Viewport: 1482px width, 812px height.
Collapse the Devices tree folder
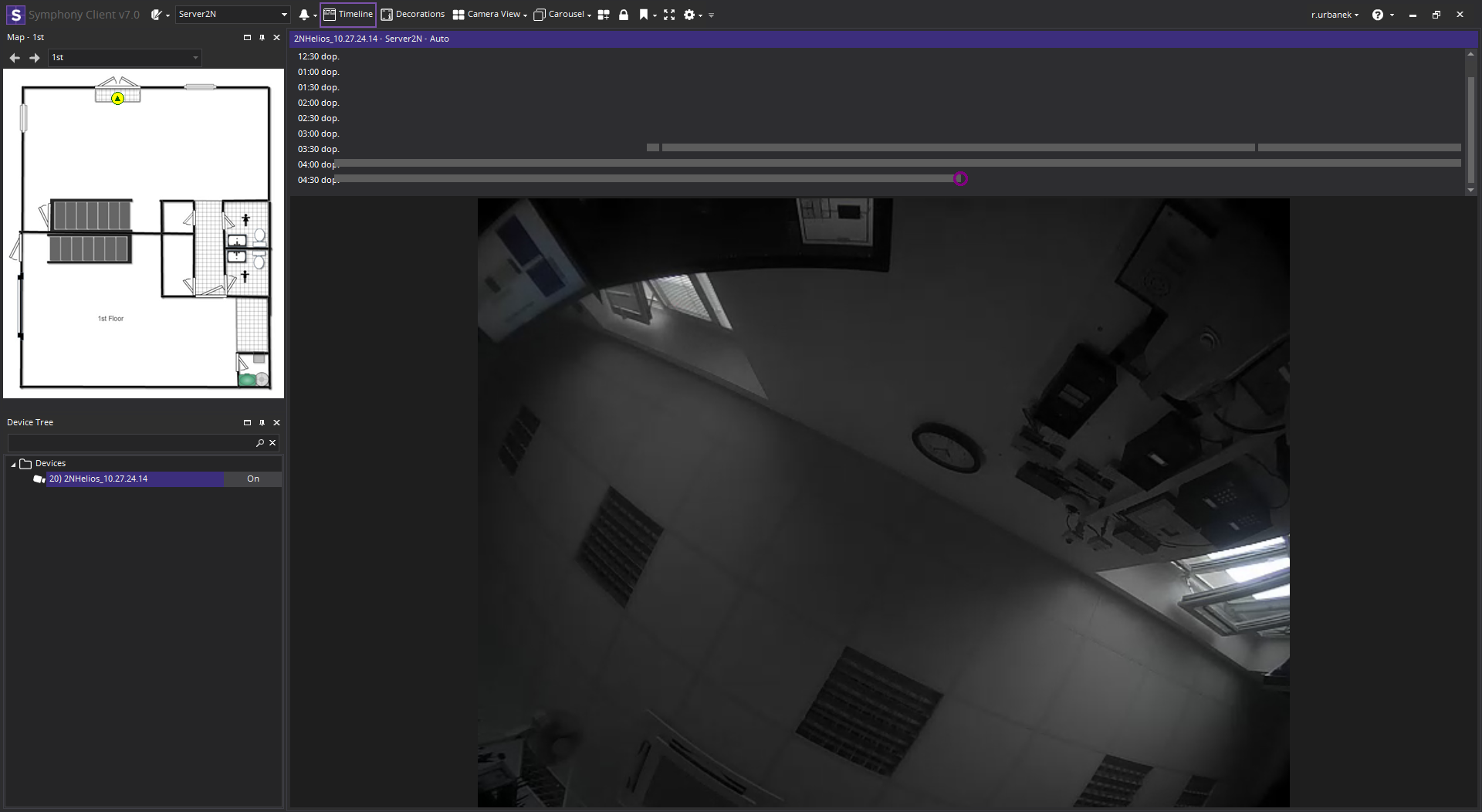13,464
